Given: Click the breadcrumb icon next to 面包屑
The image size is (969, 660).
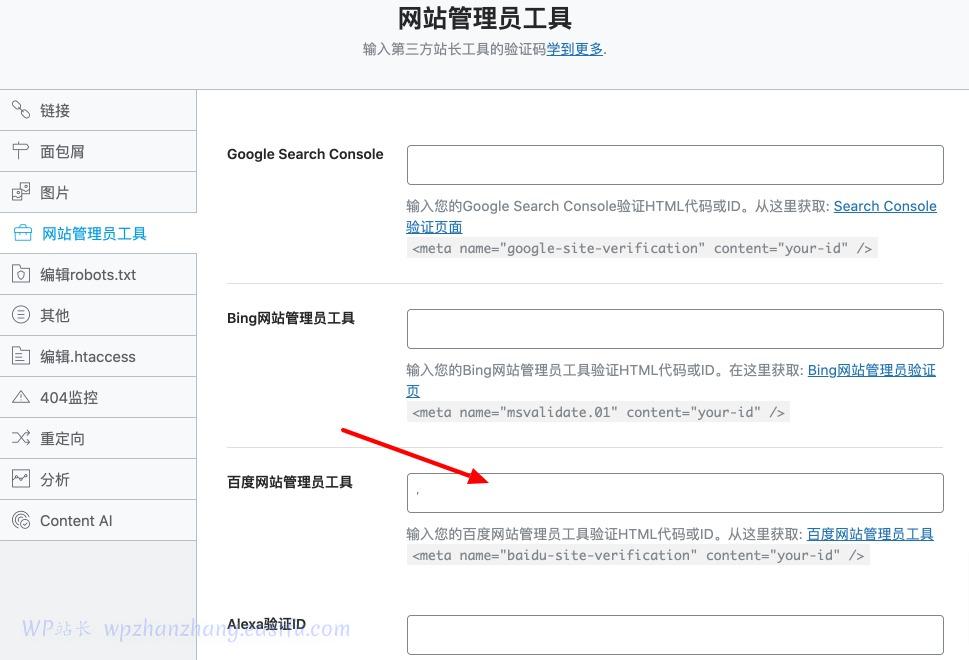Looking at the screenshot, I should click(21, 151).
